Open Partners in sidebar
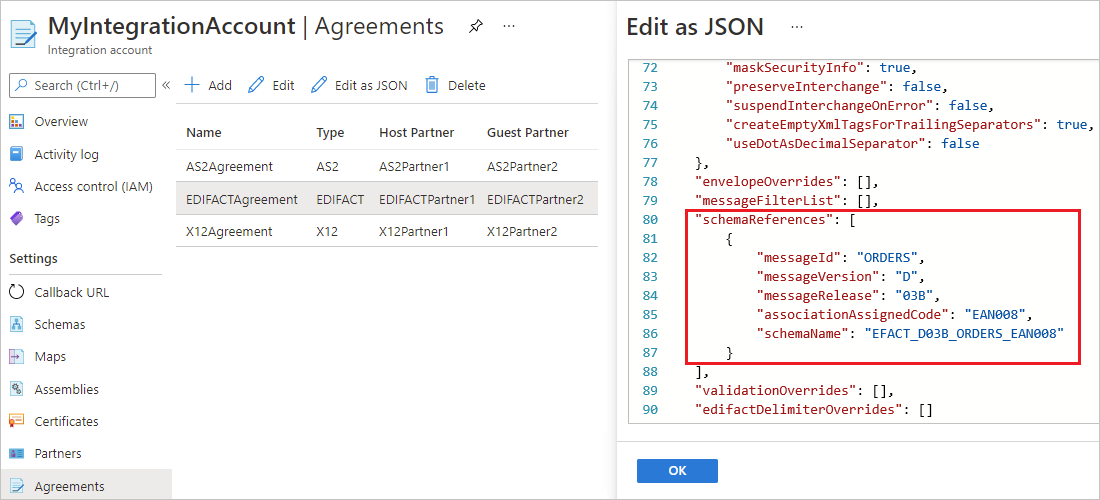This screenshot has width=1100, height=500. tap(58, 453)
